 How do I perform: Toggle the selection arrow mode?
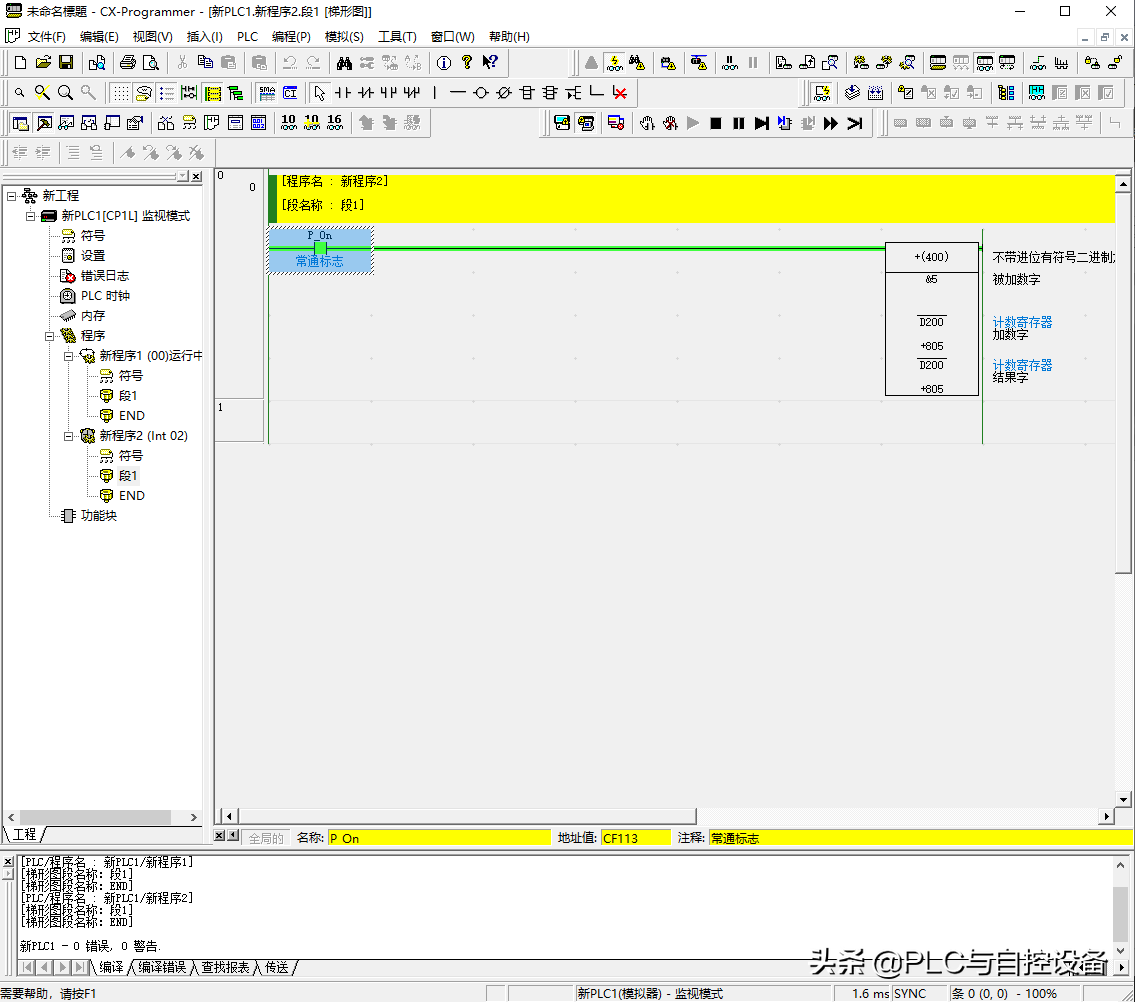click(x=319, y=93)
